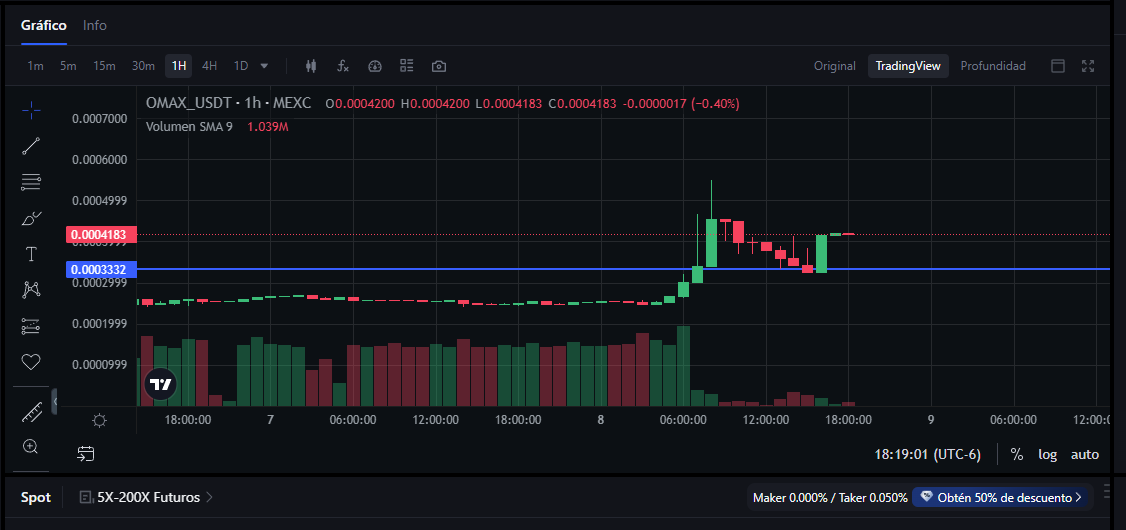Click the red current price label 0.0004183
1126x530 pixels.
(101, 235)
